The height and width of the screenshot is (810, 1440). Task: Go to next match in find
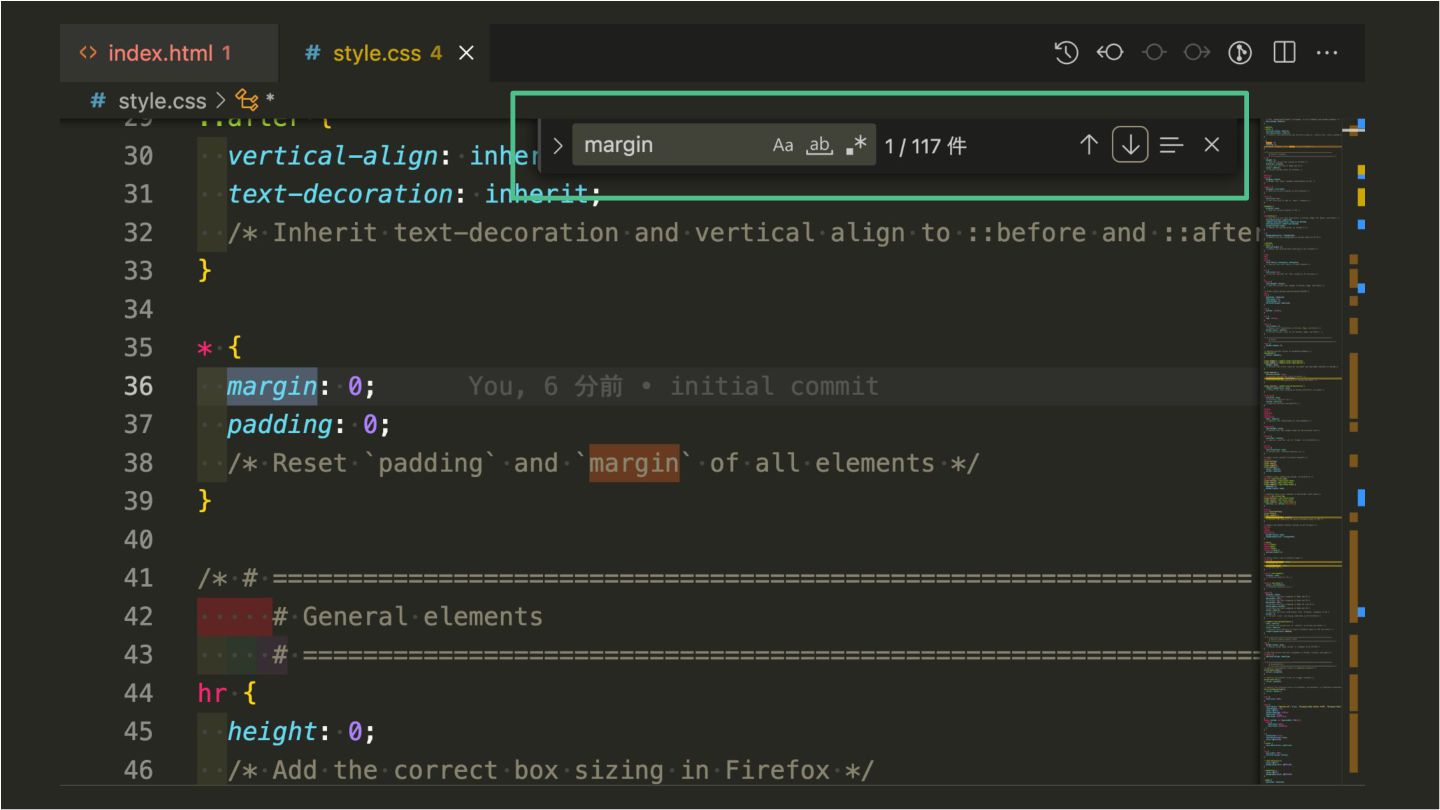[1130, 145]
